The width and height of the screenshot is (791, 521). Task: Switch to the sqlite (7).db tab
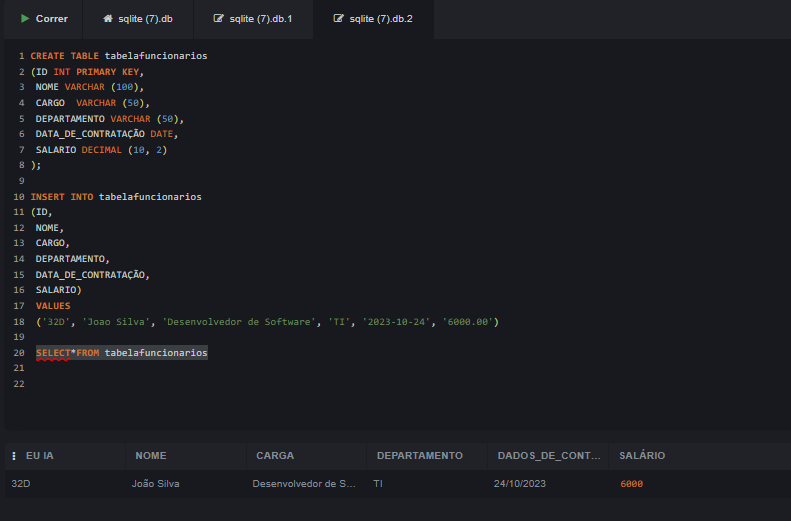(138, 19)
